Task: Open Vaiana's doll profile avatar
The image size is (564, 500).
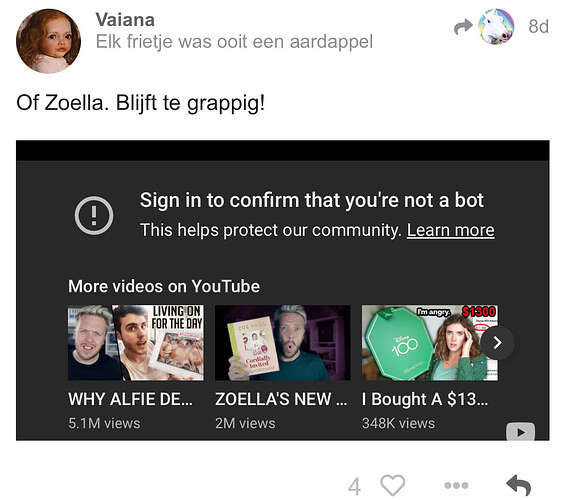Action: [x=49, y=41]
